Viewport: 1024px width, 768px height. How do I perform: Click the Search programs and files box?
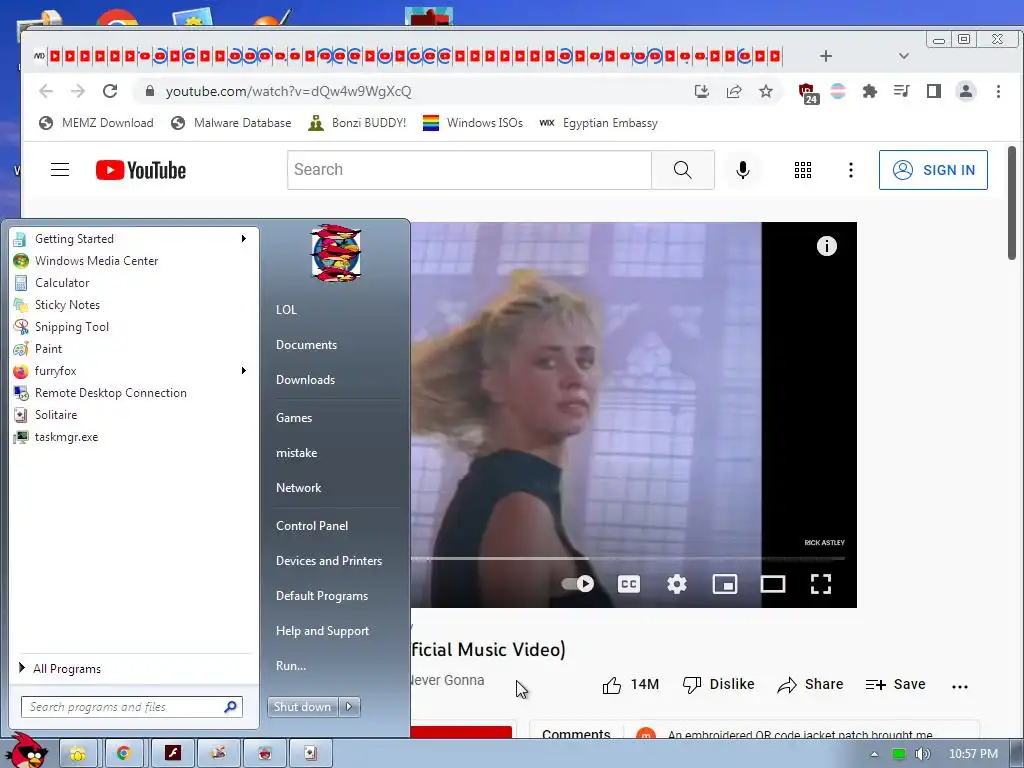[x=132, y=707]
